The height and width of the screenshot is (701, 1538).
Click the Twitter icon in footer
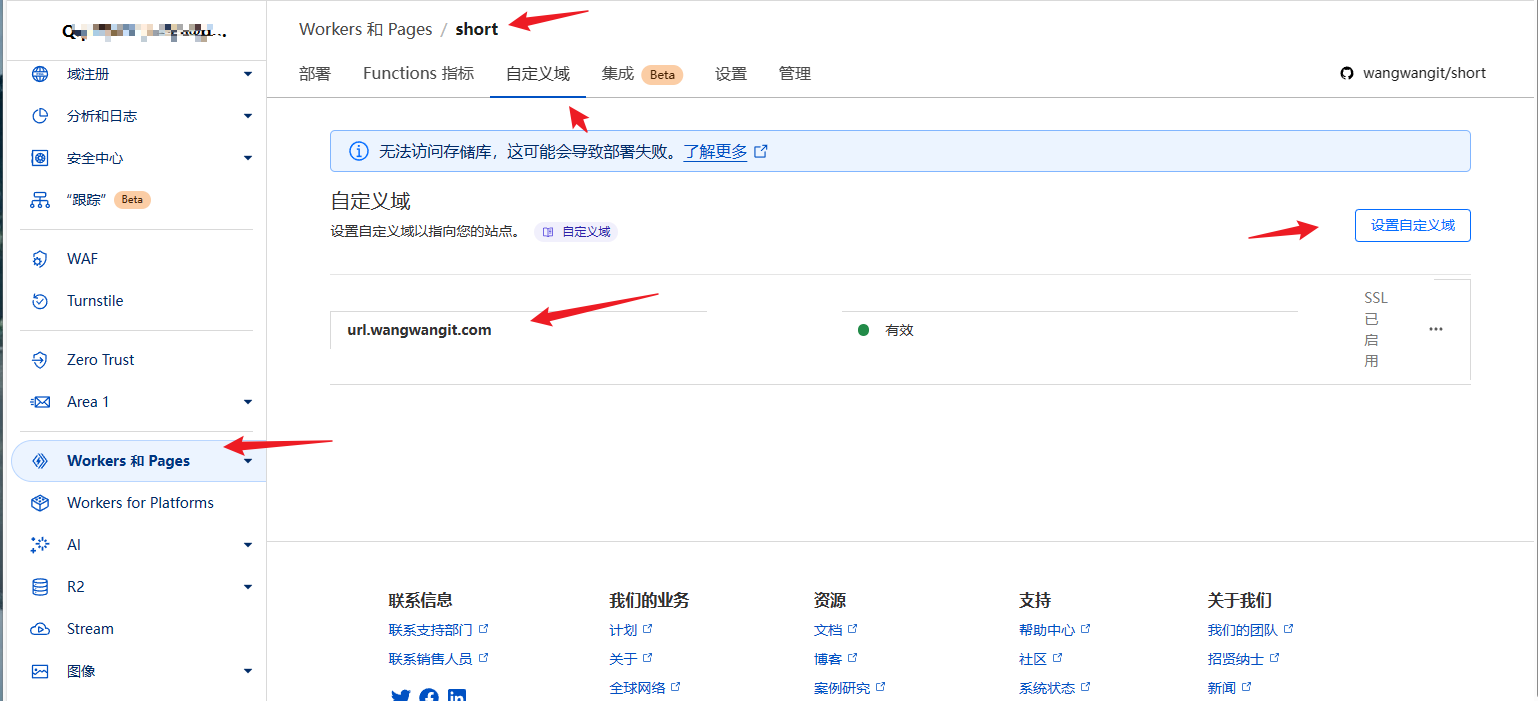pyautogui.click(x=401, y=695)
